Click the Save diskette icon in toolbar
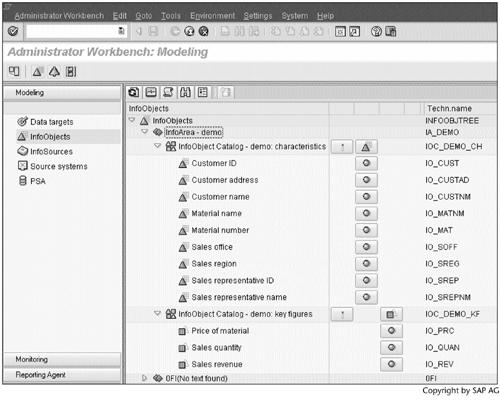 pos(153,31)
